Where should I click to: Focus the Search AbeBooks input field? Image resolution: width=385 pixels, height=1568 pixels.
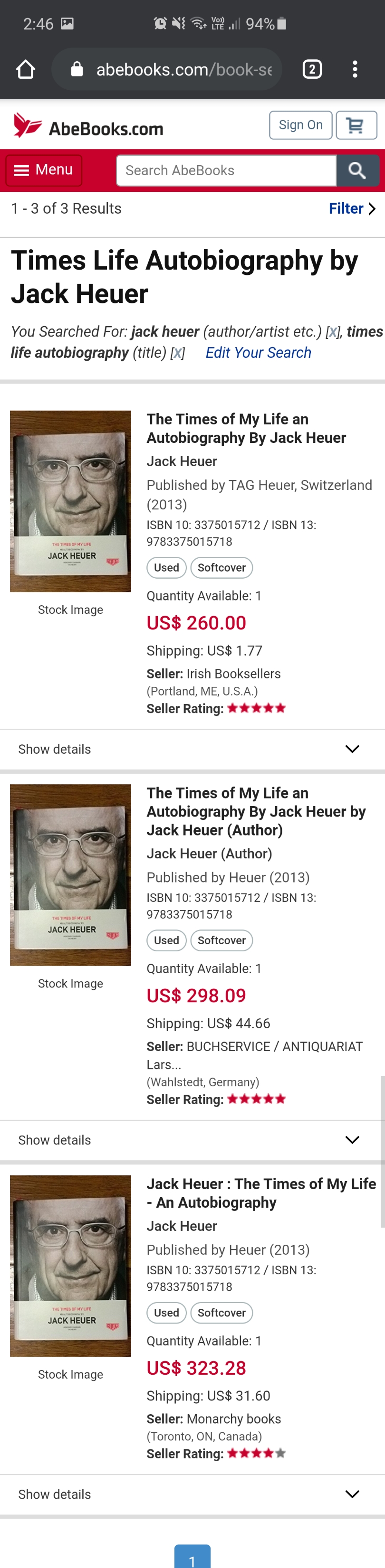(x=226, y=170)
